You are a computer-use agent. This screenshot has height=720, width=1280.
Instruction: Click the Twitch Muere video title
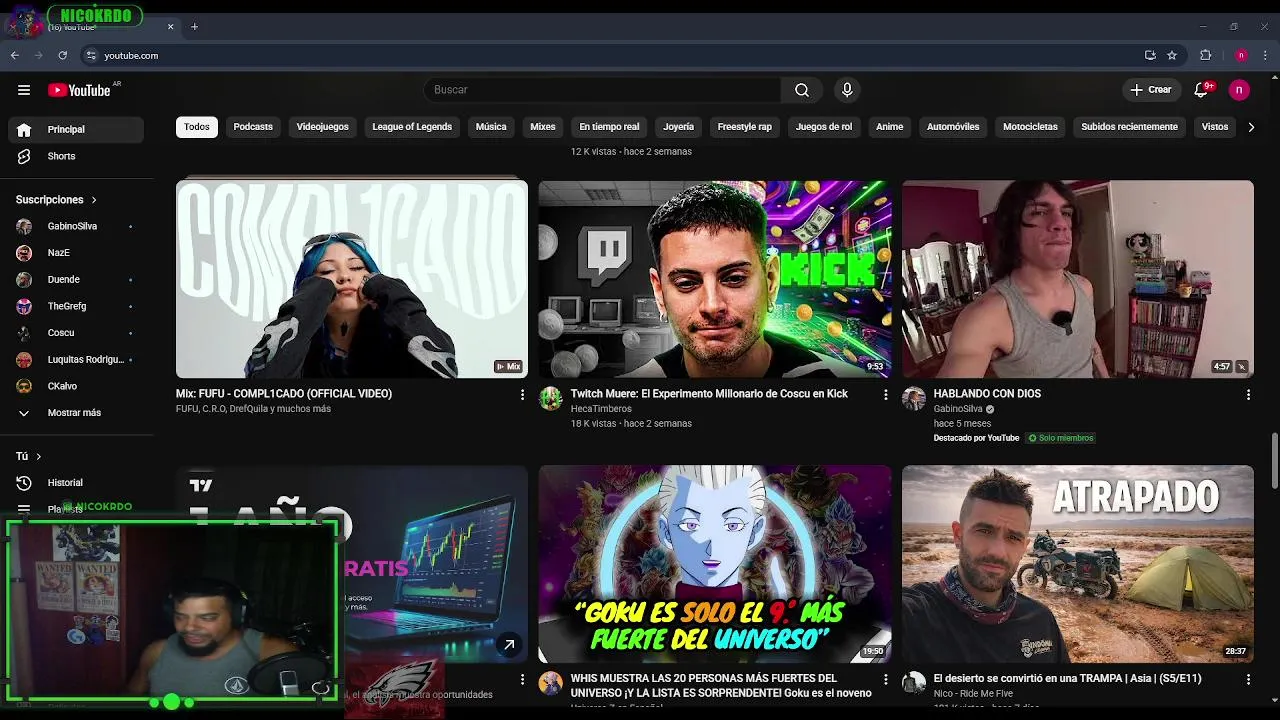coord(709,394)
